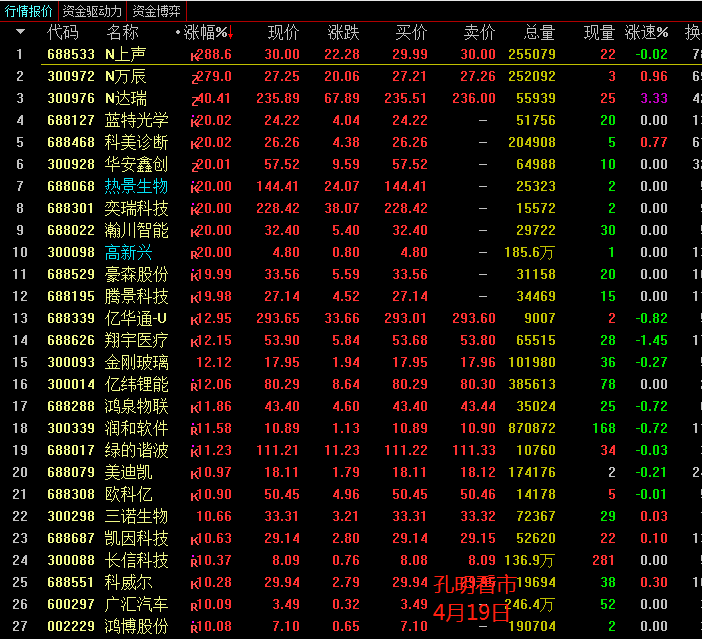Click total volume 870872 of 润和软件

(532, 428)
